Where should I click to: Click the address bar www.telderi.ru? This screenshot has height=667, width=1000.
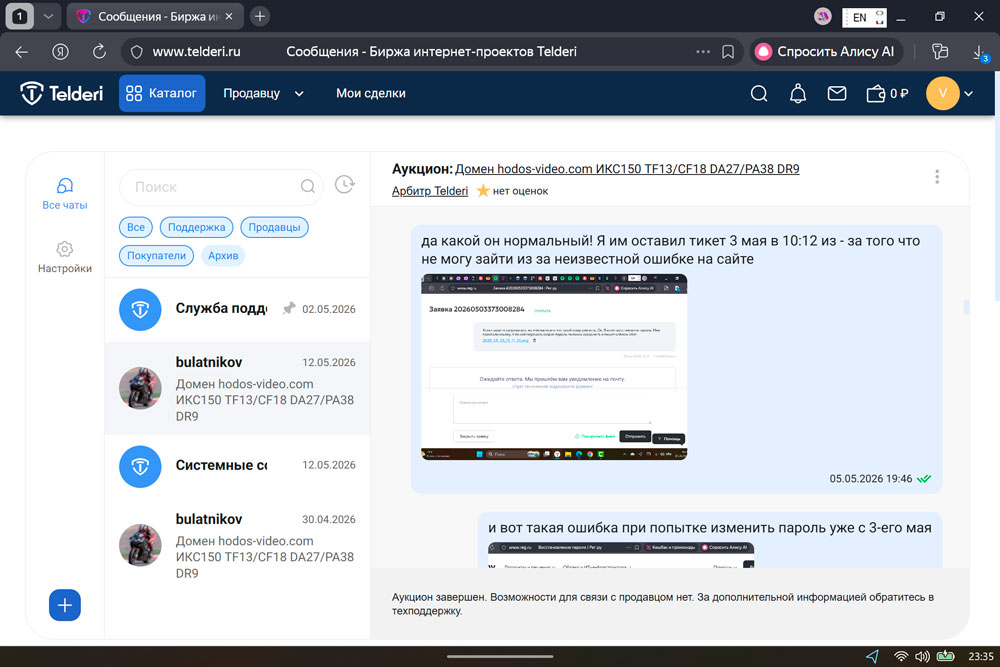pyautogui.click(x=196, y=52)
